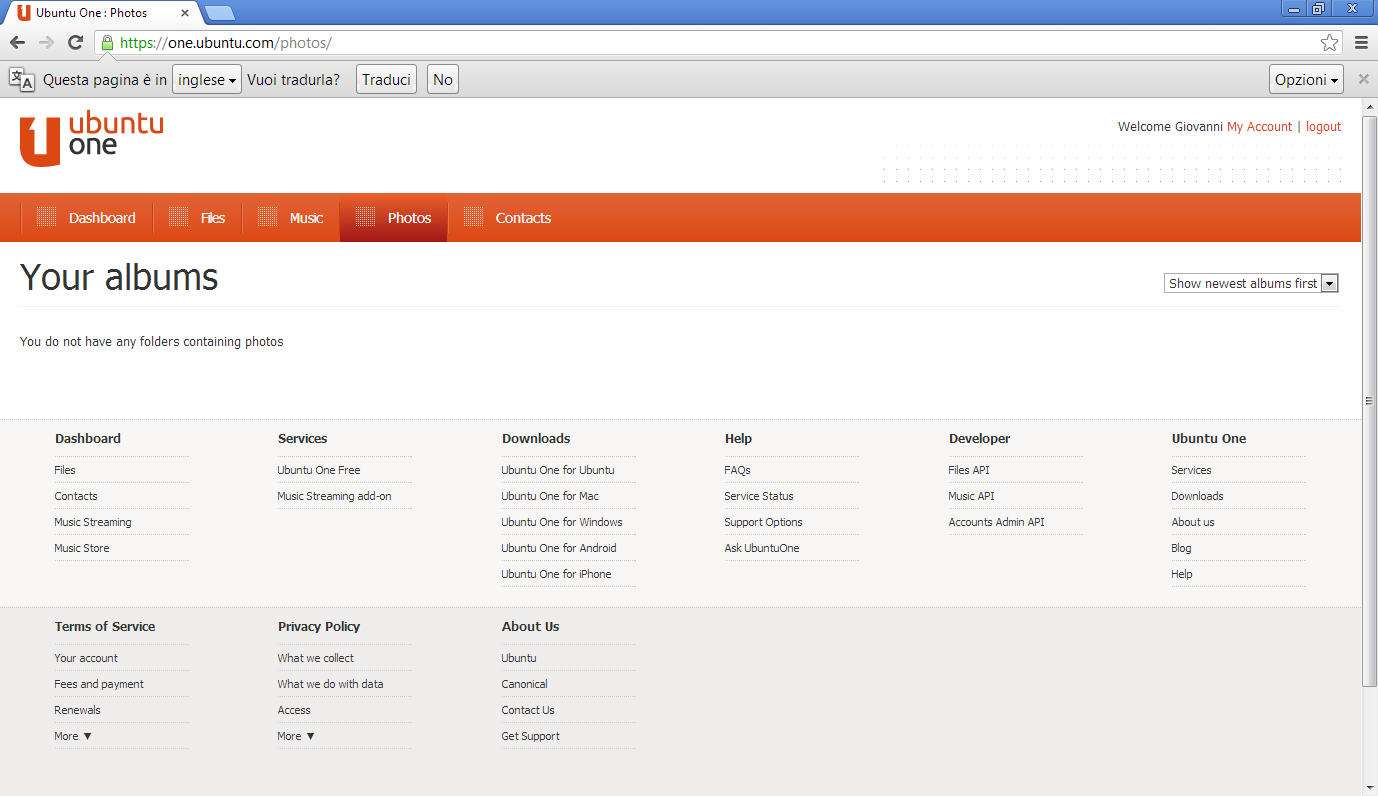Click the green padlock security icon
1378x796 pixels.
(x=107, y=42)
